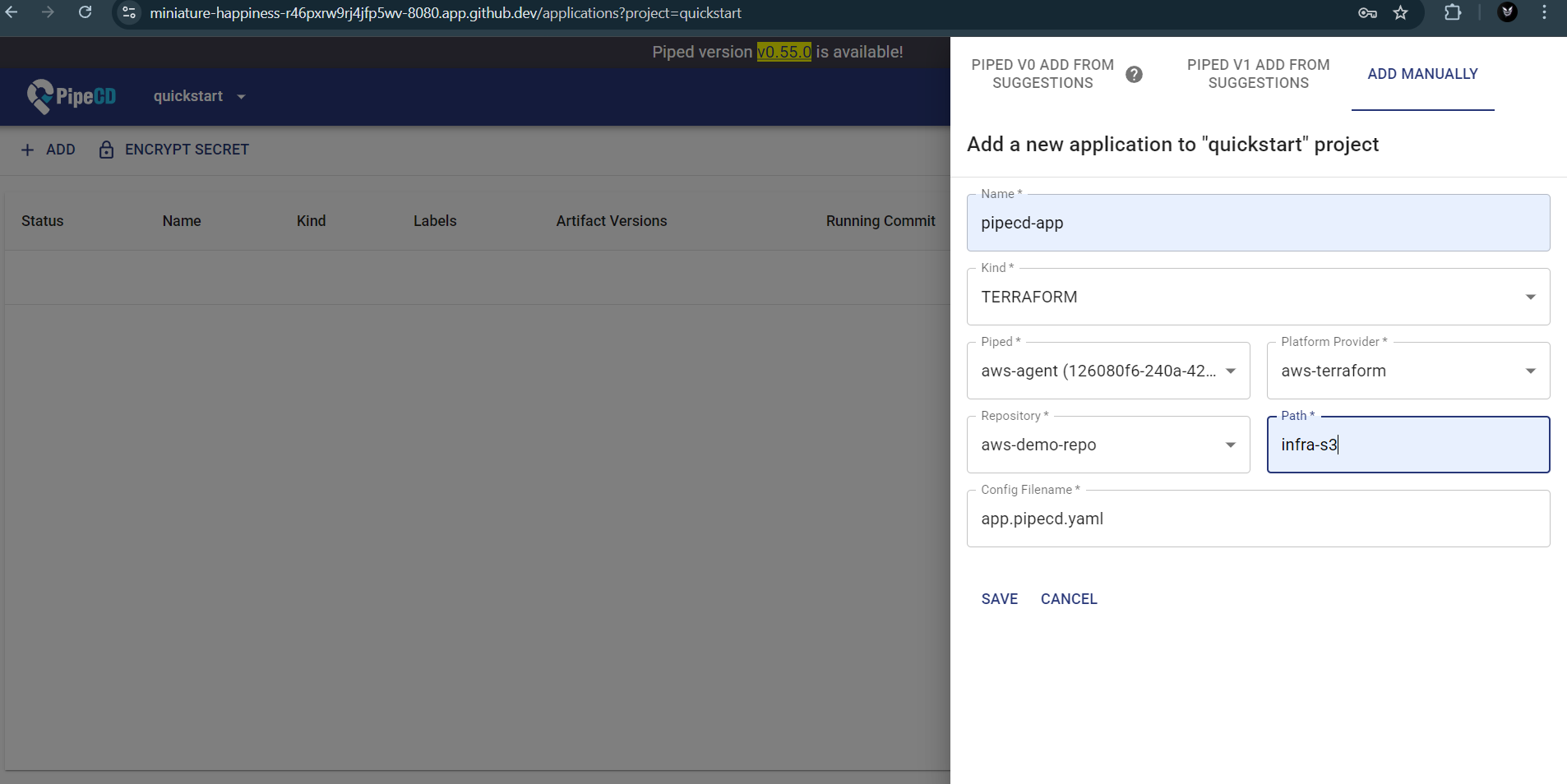Click the profile avatar in the toolbar
Screen dimensions: 1567x784
click(1507, 13)
